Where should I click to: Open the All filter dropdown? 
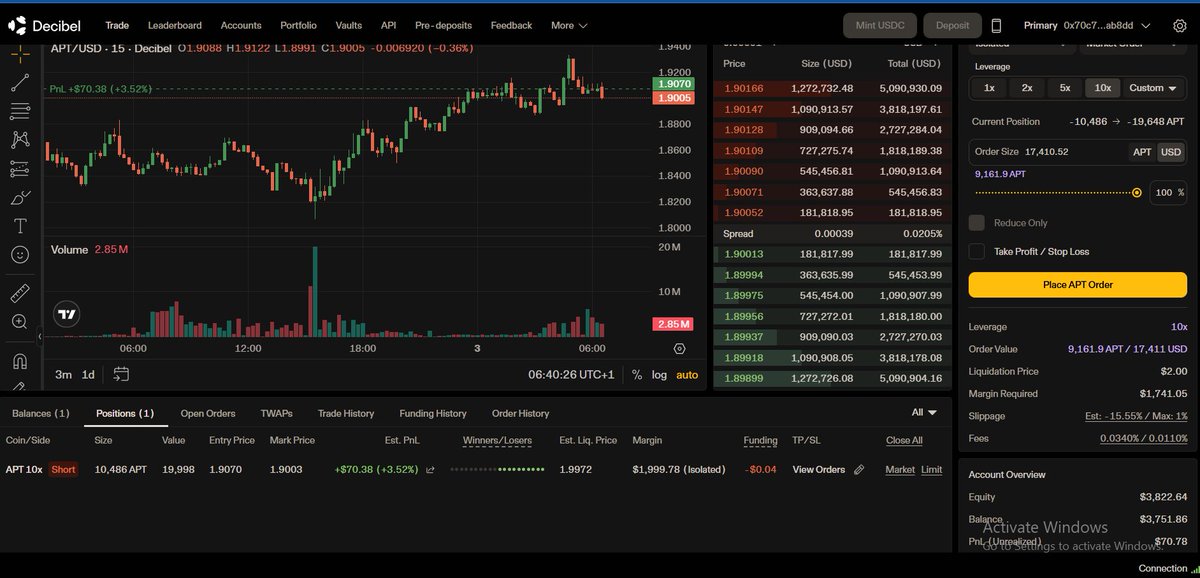924,412
